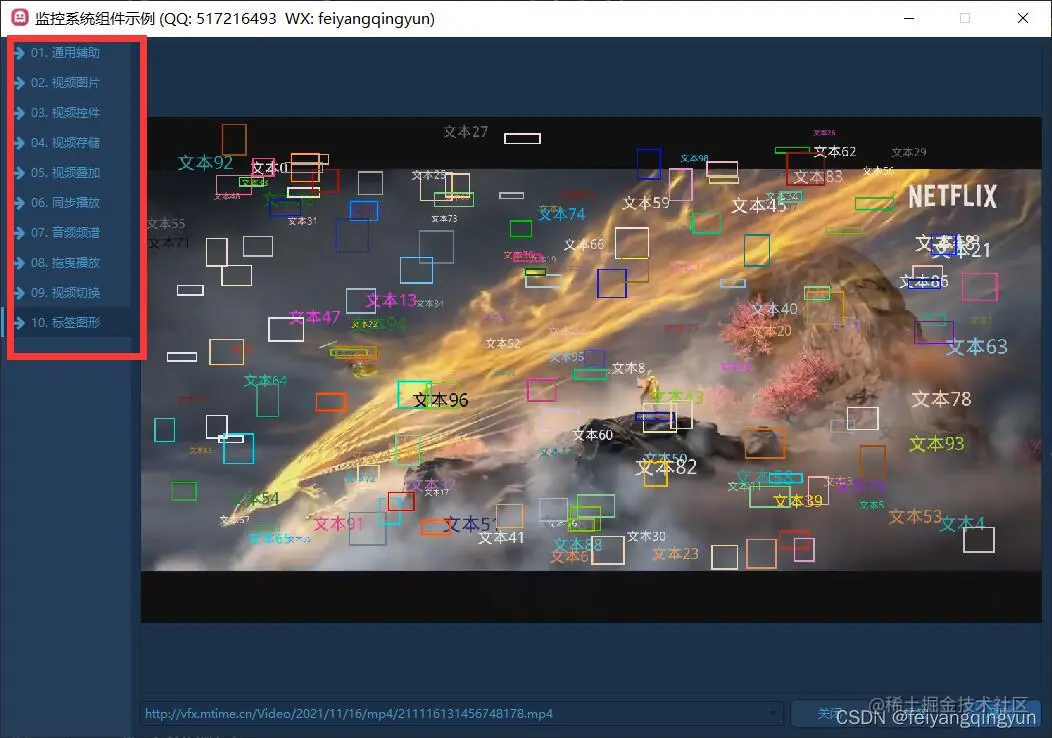
Task: Click the teal 文本88 label
Action: 578,545
